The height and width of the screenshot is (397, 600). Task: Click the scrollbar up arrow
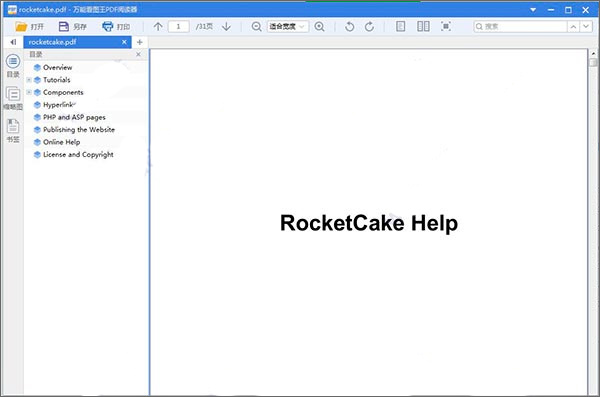coord(593,54)
